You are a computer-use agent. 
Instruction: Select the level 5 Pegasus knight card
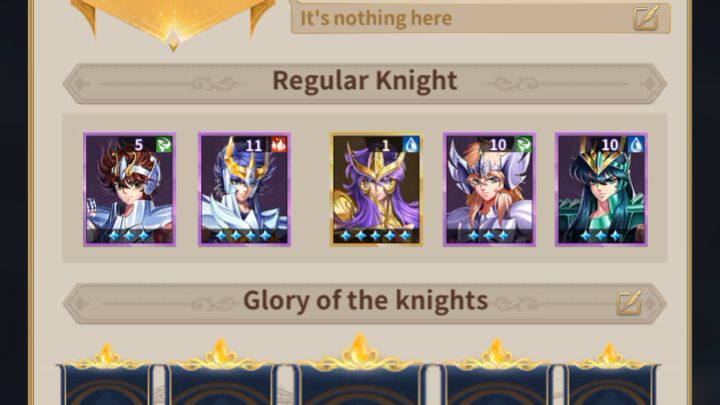pyautogui.click(x=129, y=189)
